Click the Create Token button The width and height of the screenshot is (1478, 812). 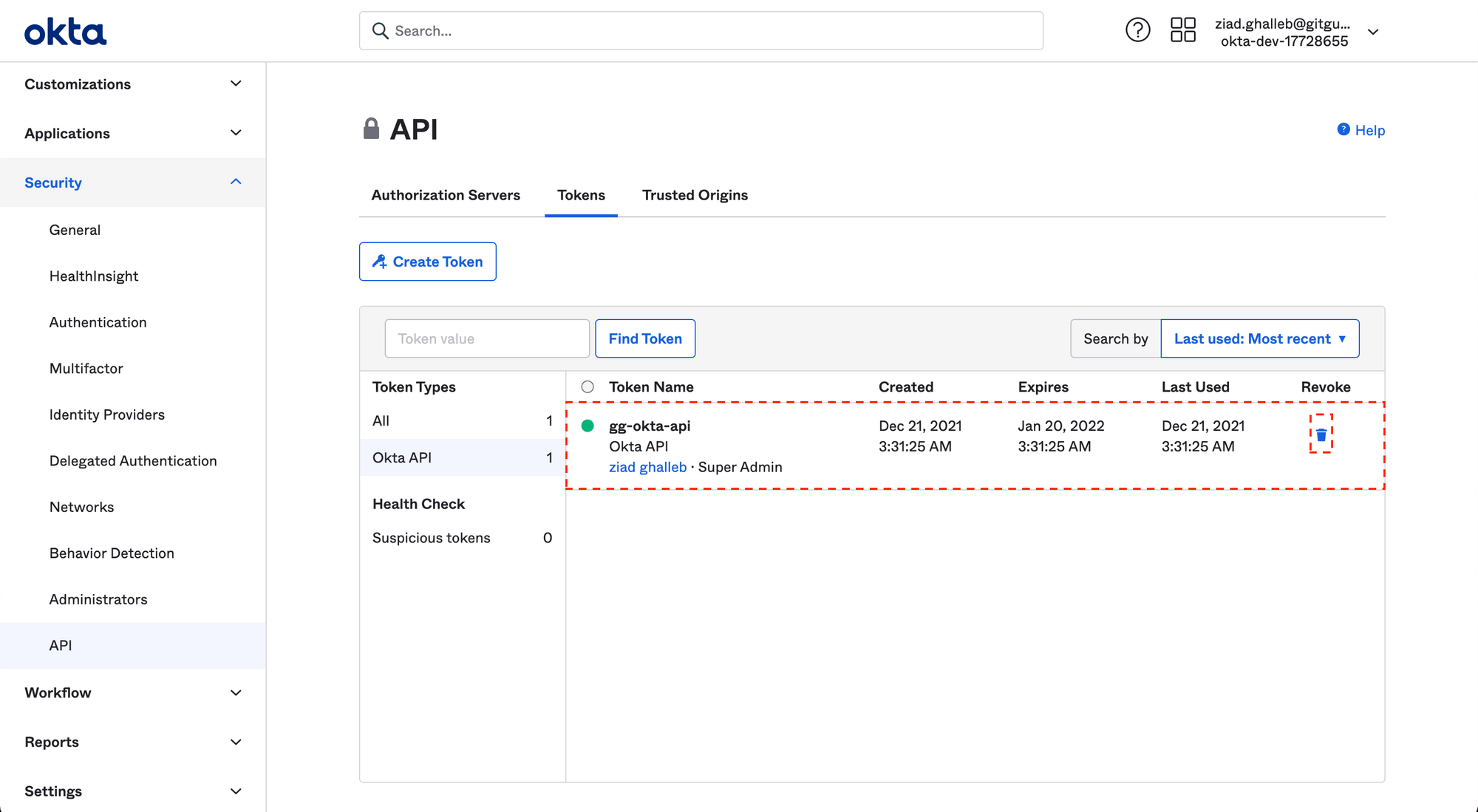click(427, 261)
